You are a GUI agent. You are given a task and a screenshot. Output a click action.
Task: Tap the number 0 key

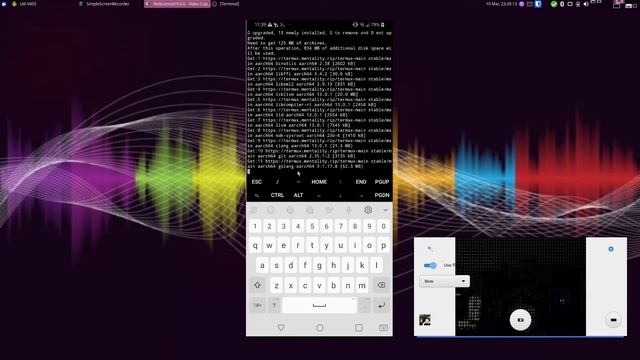383,226
